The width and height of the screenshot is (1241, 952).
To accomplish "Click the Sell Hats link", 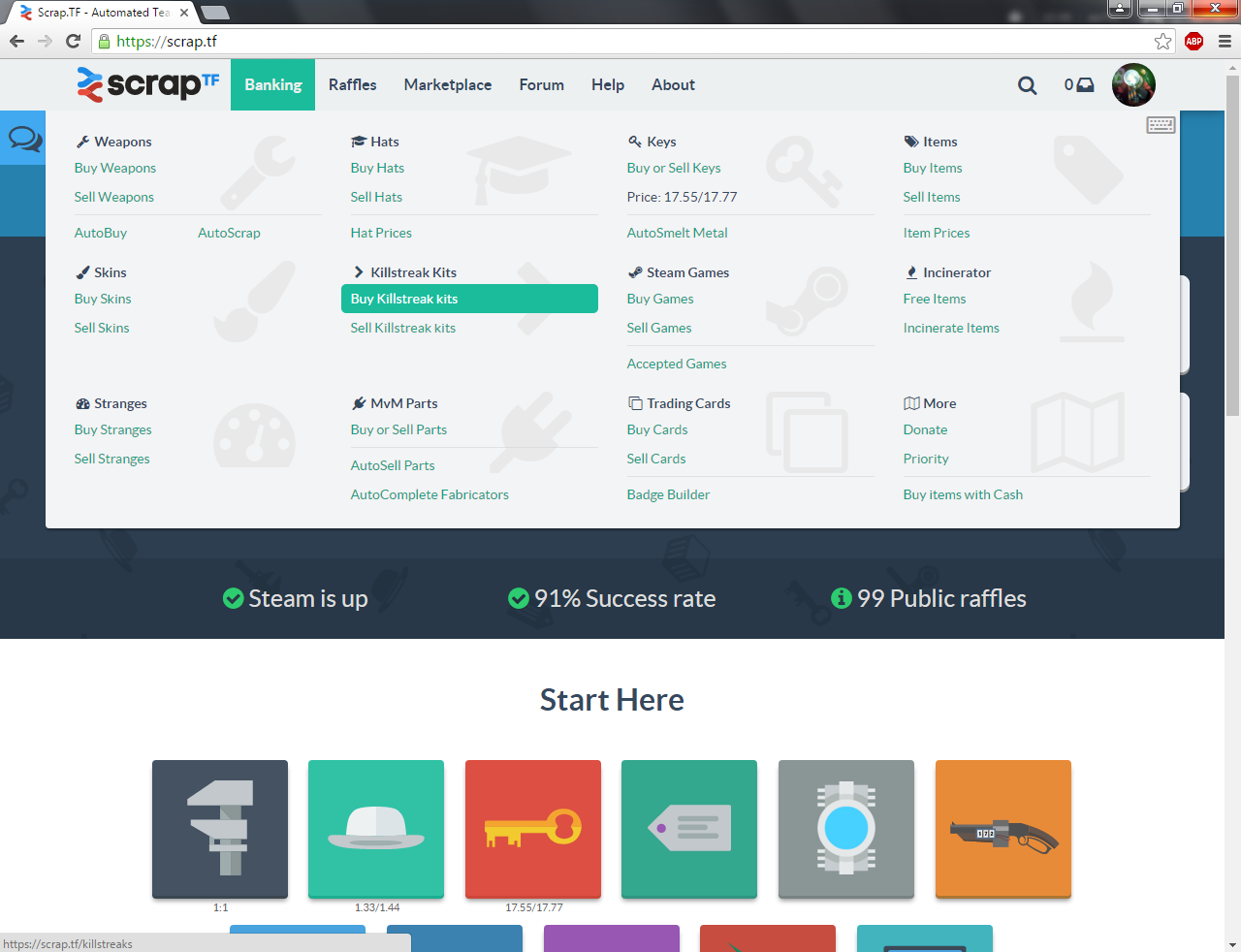I will 376,197.
